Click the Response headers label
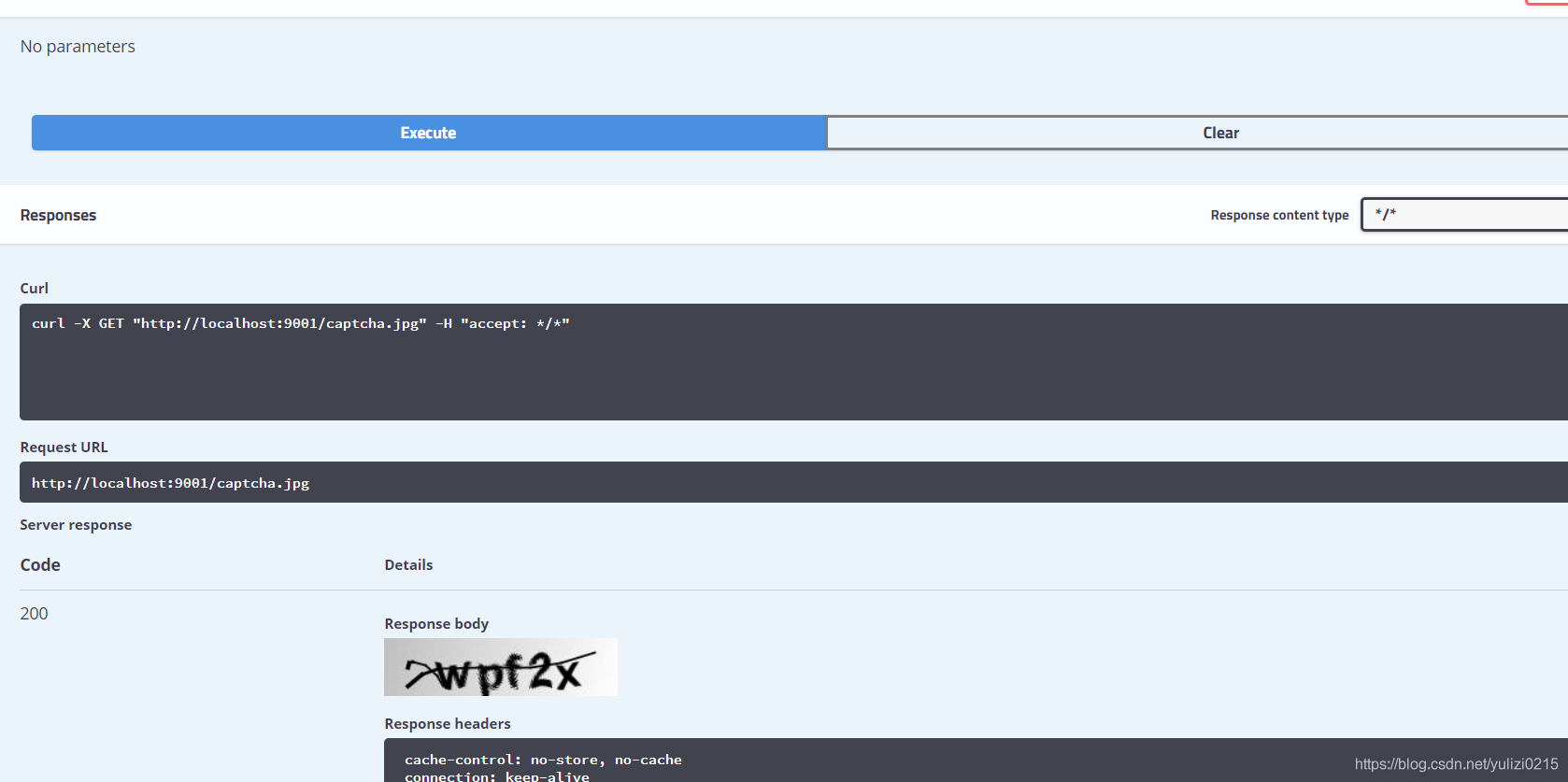This screenshot has height=782, width=1568. pos(447,724)
